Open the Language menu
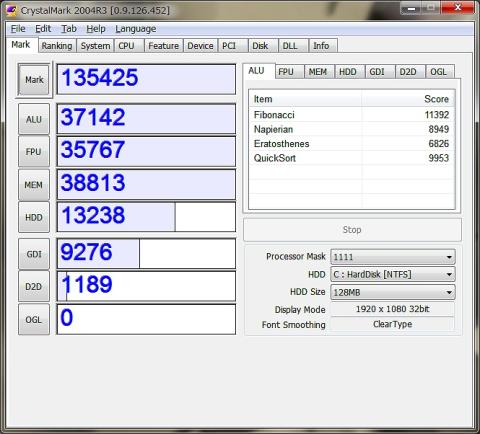 pyautogui.click(x=136, y=29)
